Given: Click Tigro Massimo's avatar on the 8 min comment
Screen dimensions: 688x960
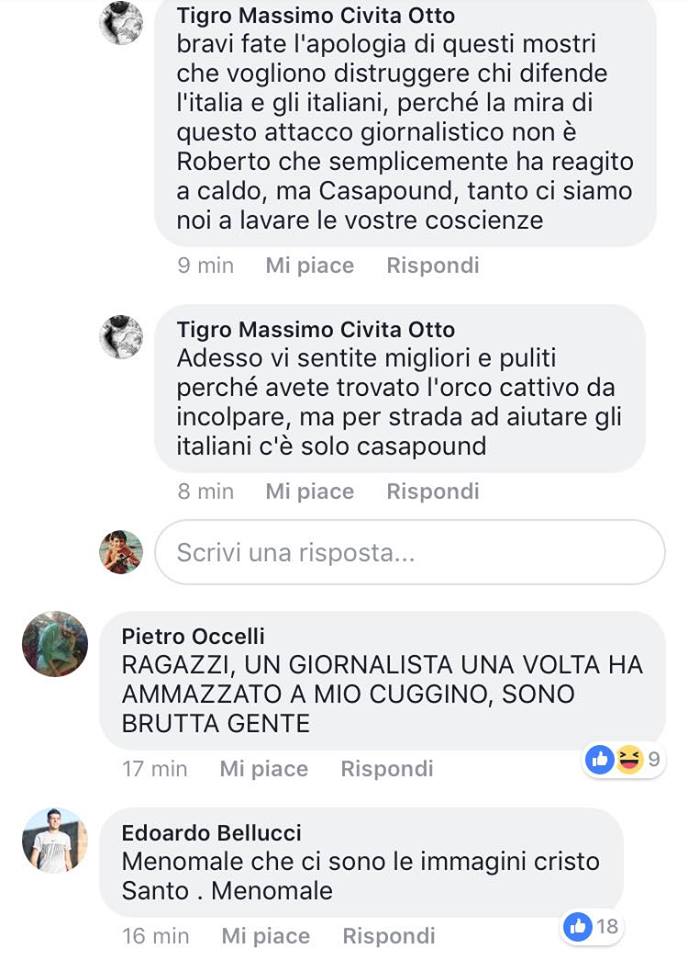Looking at the screenshot, I should click(x=121, y=337).
